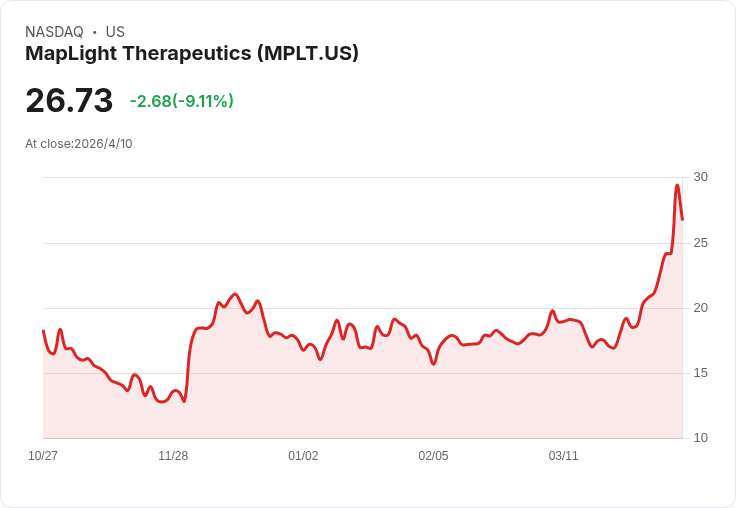Click the NASDAQ exchange label
The image size is (736, 508).
(54, 32)
